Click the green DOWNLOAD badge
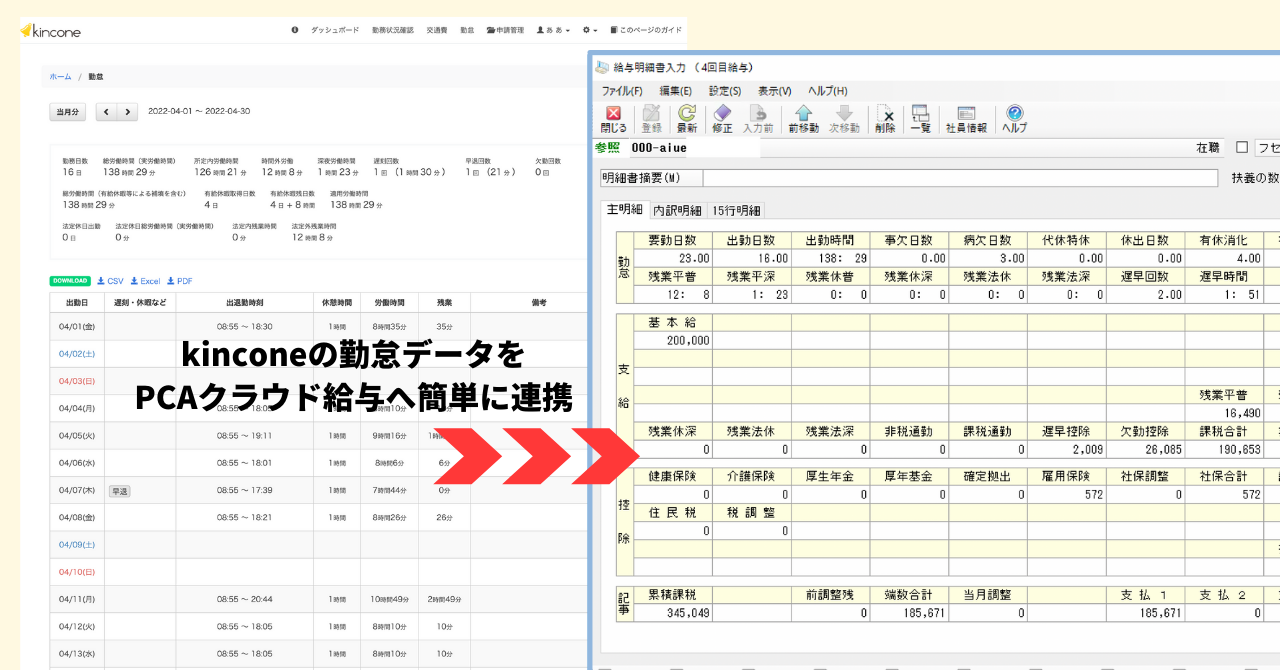This screenshot has height=670, width=1280. click(x=70, y=281)
